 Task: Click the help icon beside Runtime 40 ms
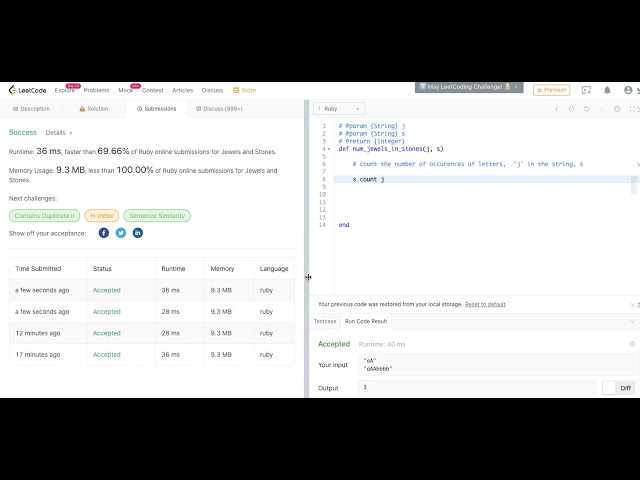(x=632, y=344)
